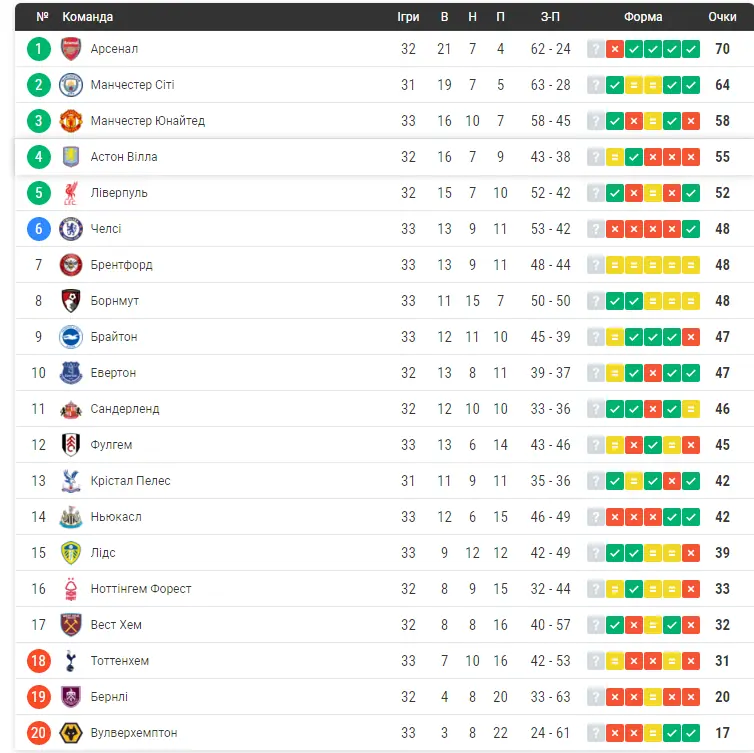Screen dimensions: 754x753
Task: Click the Chelsea club crest icon
Action: (70, 229)
